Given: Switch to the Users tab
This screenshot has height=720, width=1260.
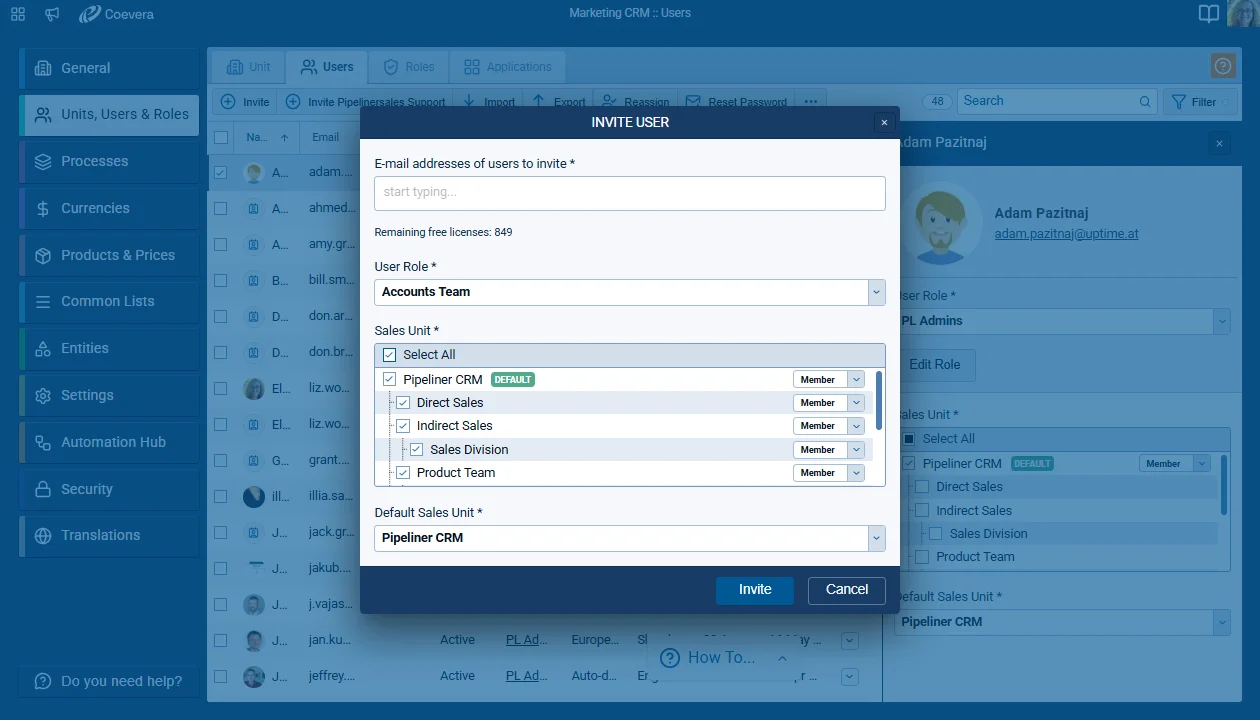Looking at the screenshot, I should pyautogui.click(x=327, y=67).
